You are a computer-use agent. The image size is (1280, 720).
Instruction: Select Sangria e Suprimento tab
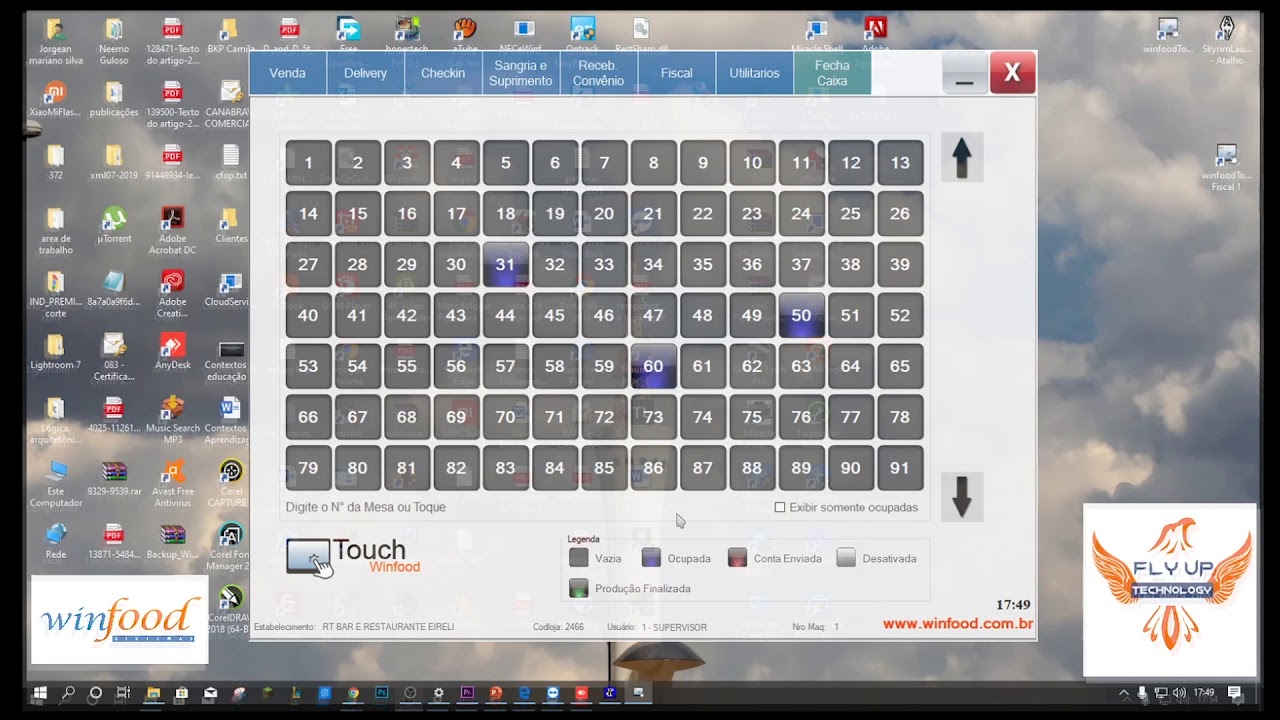[521, 73]
